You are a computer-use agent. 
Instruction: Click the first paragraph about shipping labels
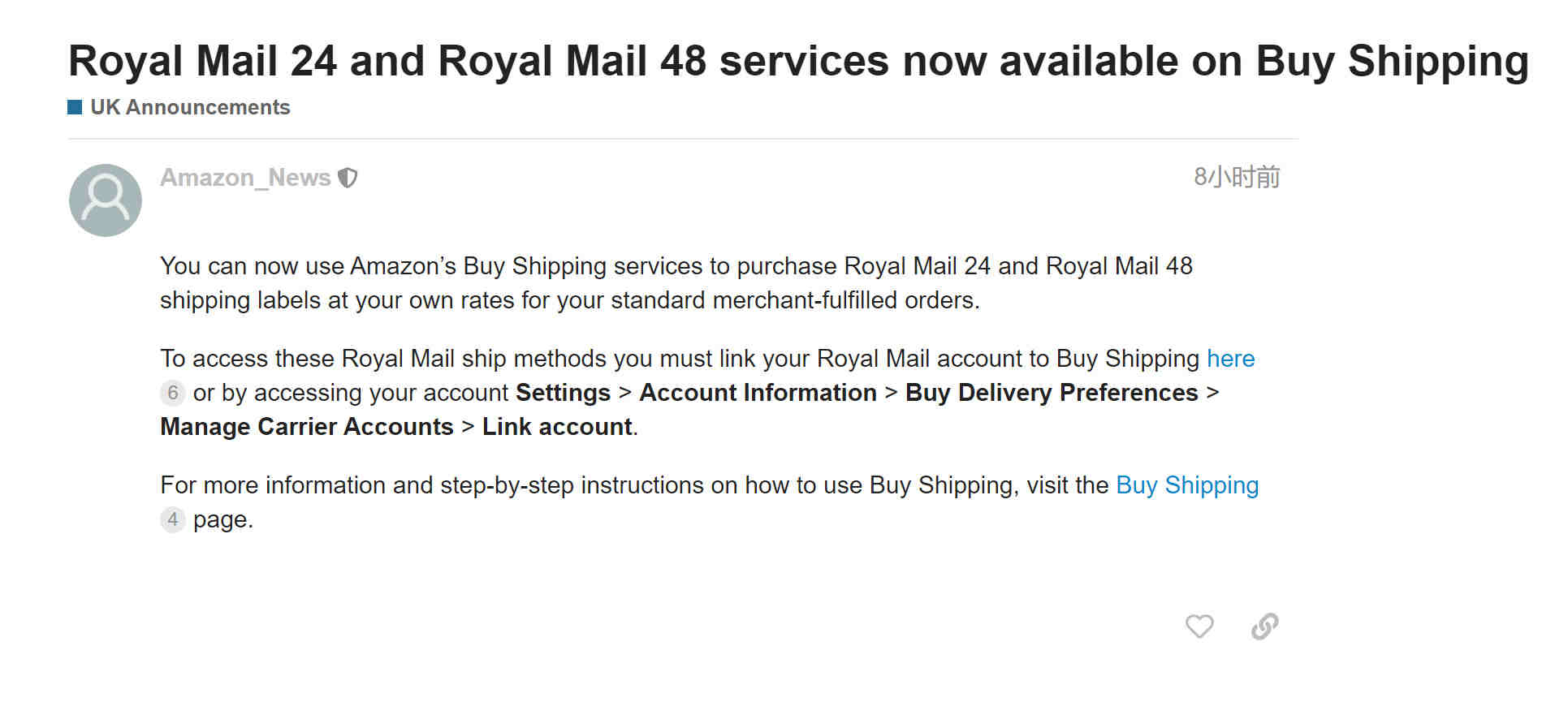pyautogui.click(x=676, y=283)
